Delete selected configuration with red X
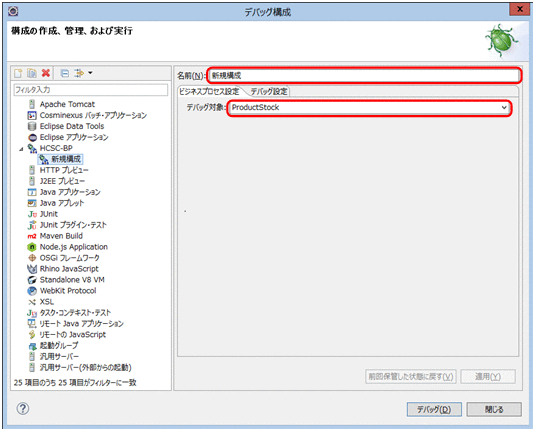This screenshot has width=537, height=433. point(46,73)
